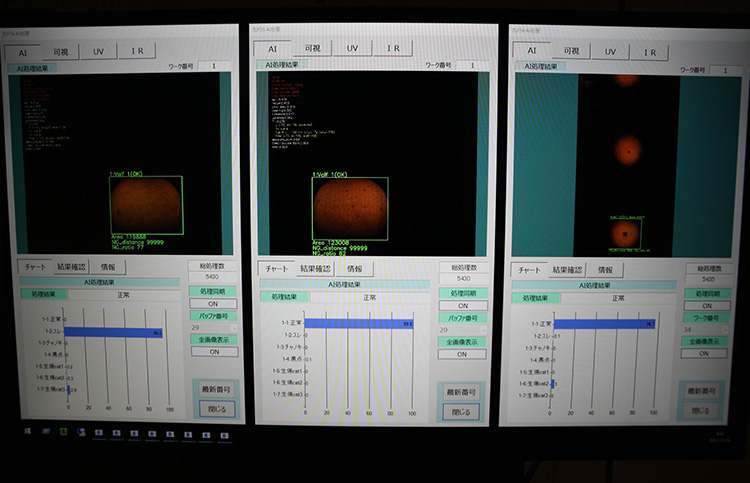Toggle 処理同期 ON button in right window
This screenshot has width=750, height=483.
[x=707, y=306]
